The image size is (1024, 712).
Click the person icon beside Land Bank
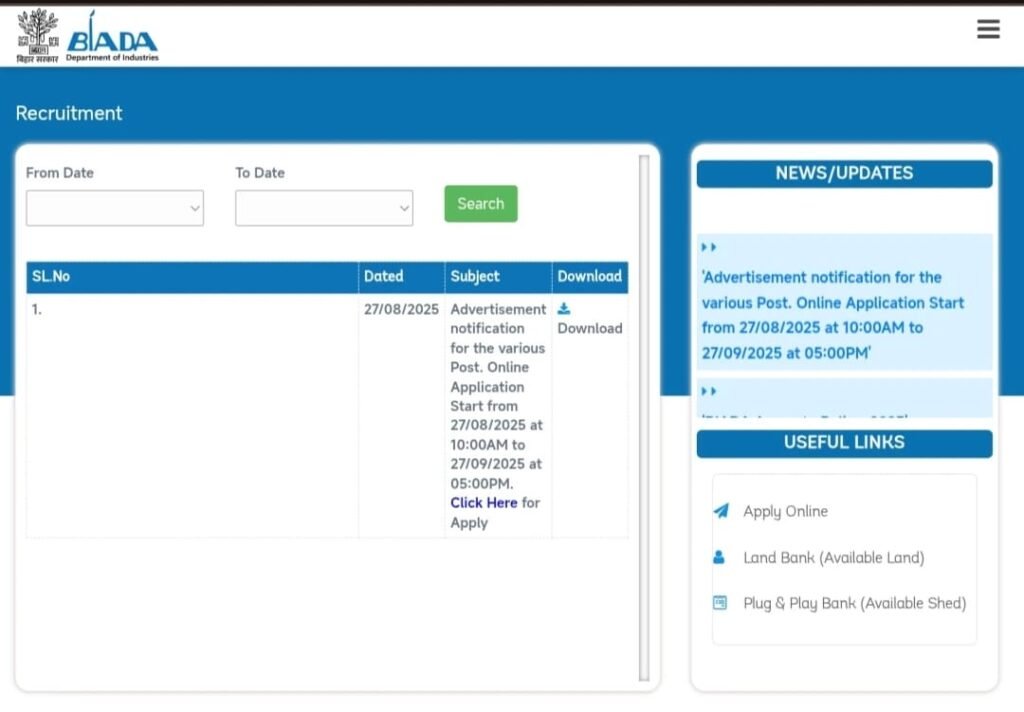click(x=719, y=558)
